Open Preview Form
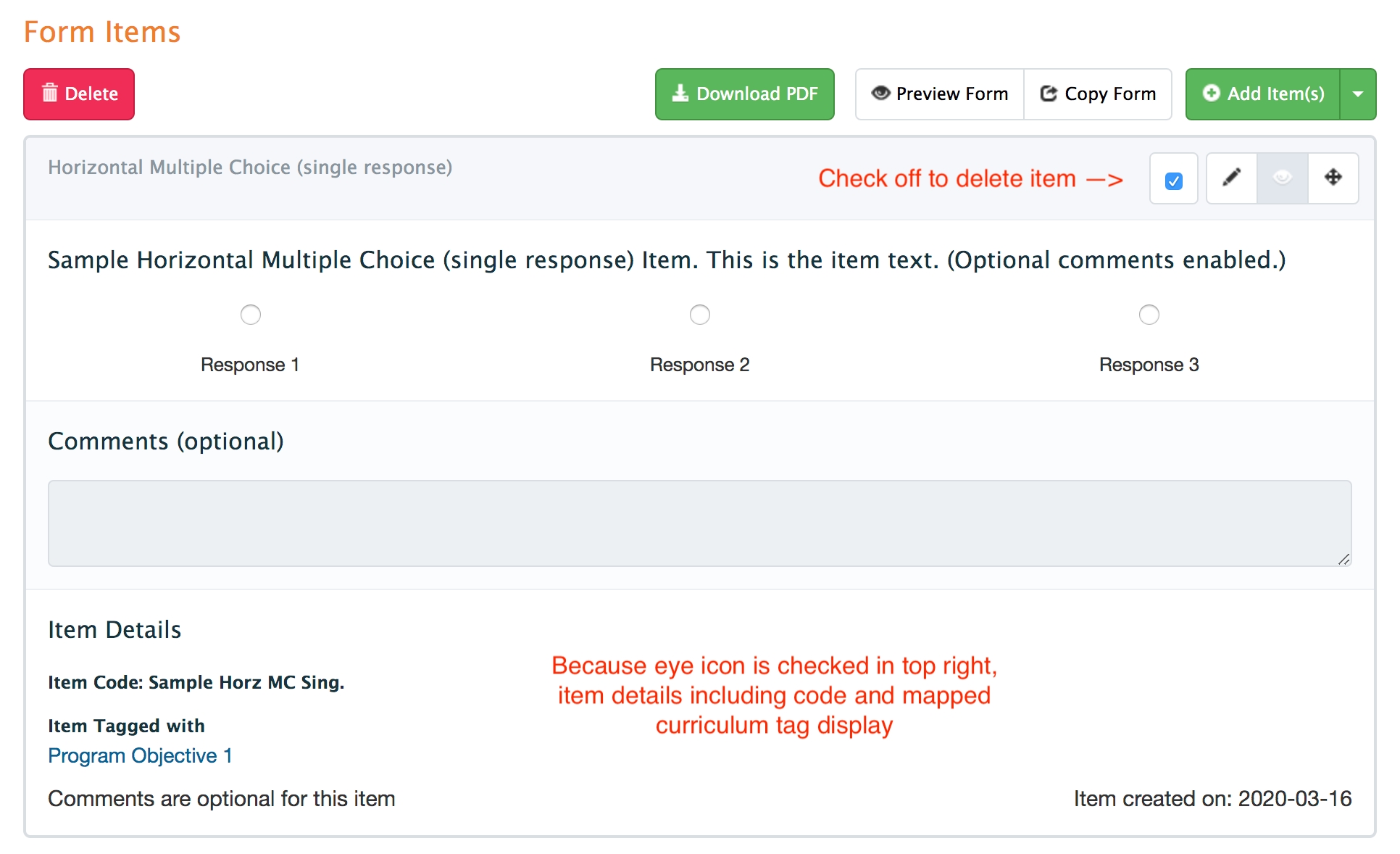Viewport: 1400px width, 854px height. click(940, 94)
